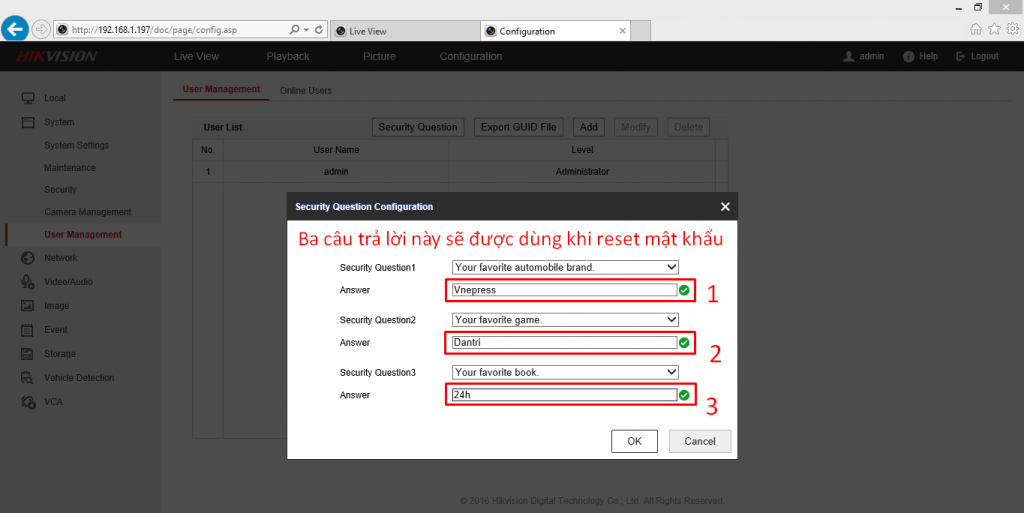Click the browser back arrow button

pyautogui.click(x=16, y=30)
